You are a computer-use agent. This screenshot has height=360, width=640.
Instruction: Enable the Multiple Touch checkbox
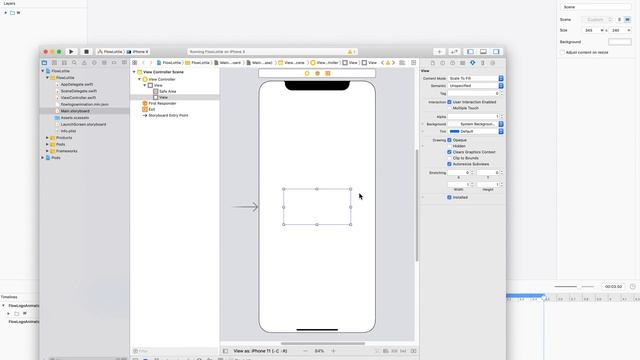click(x=449, y=108)
